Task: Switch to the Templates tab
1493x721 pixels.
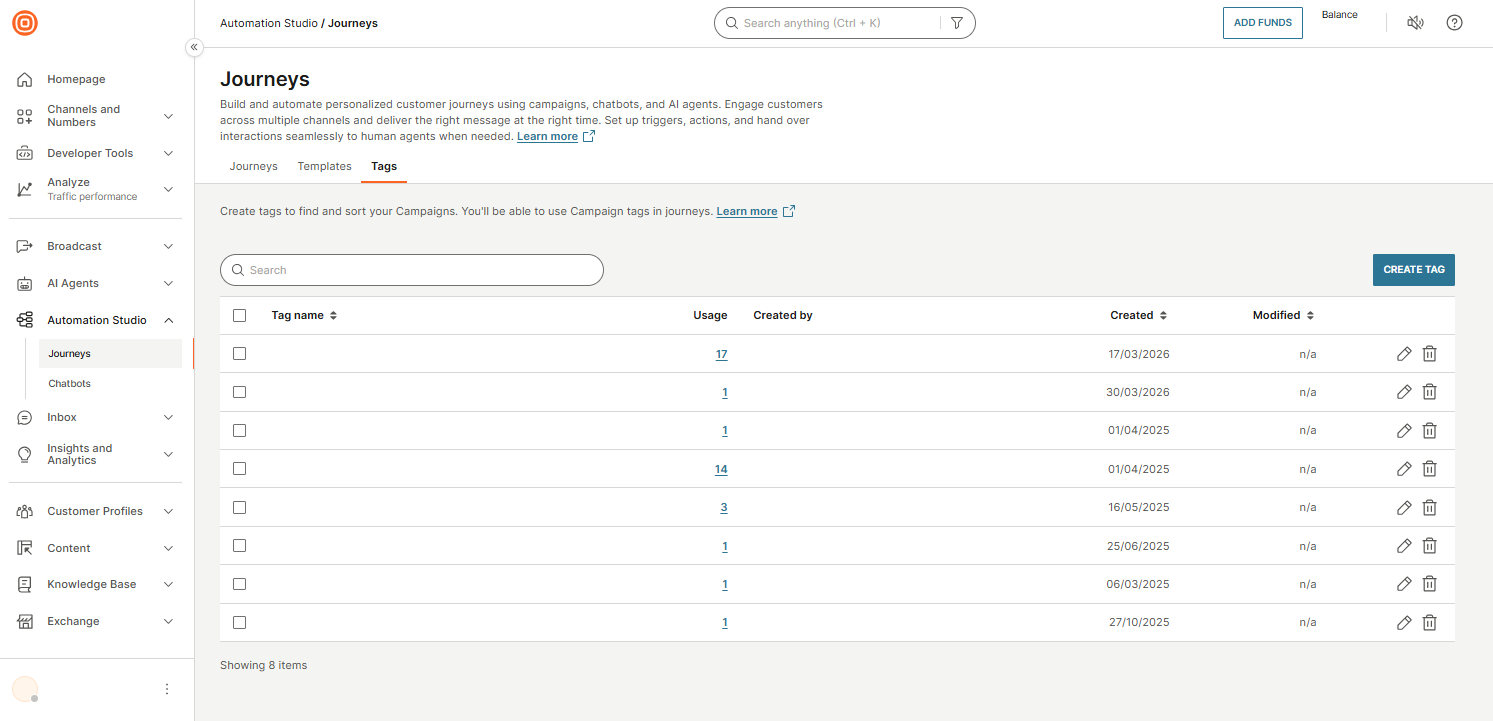Action: point(324,166)
